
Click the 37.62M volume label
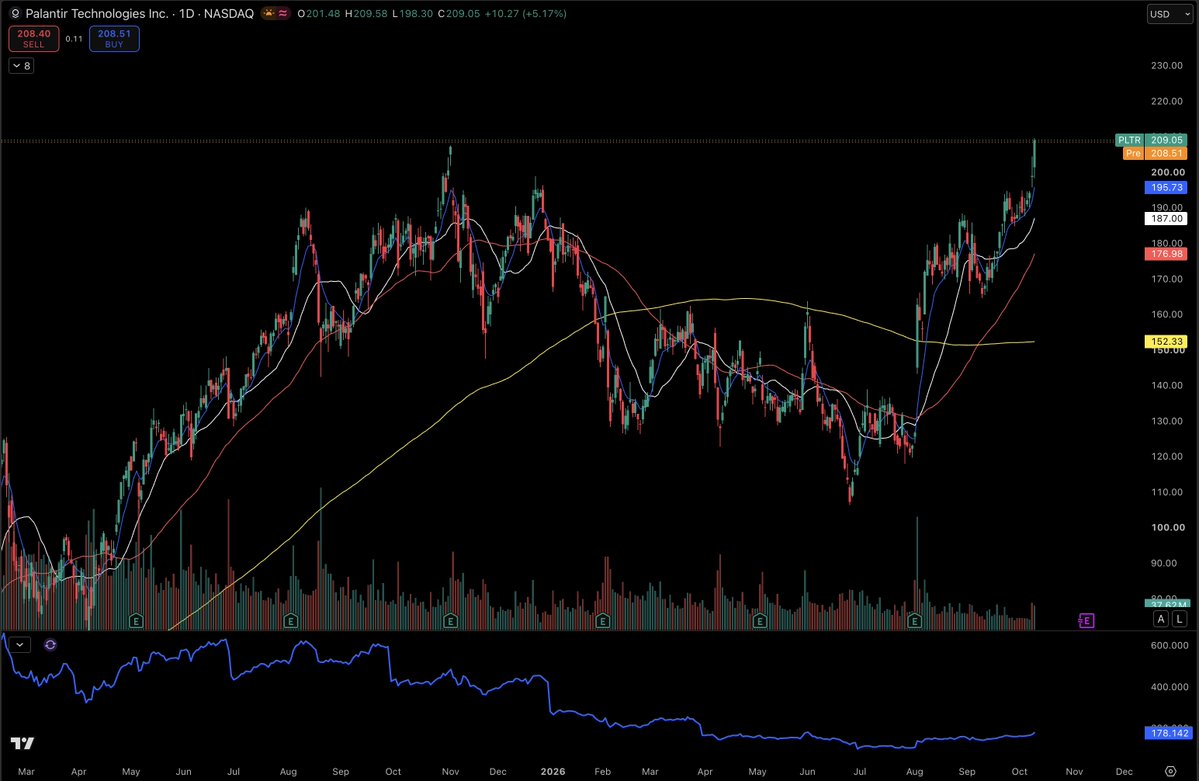pyautogui.click(x=1166, y=604)
